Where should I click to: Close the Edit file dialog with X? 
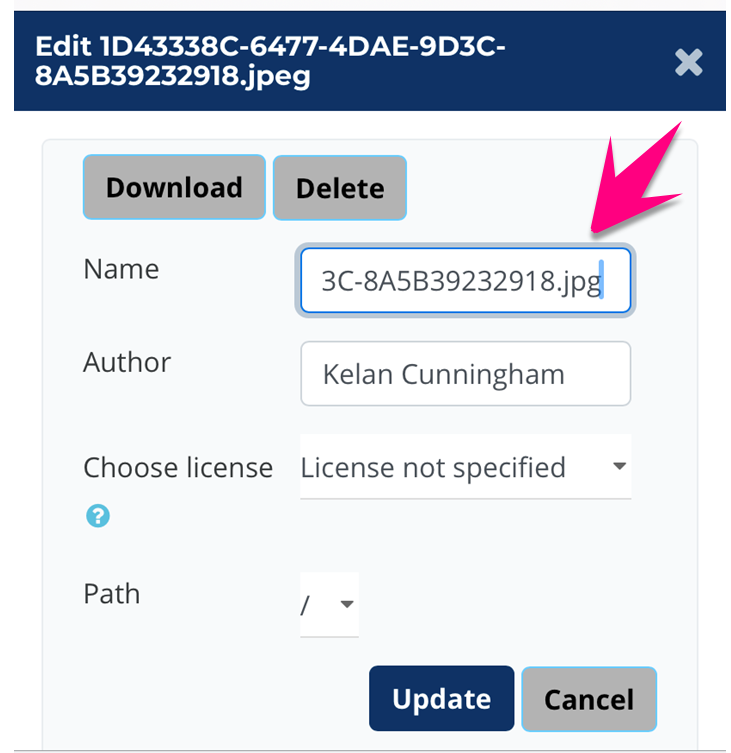click(688, 63)
